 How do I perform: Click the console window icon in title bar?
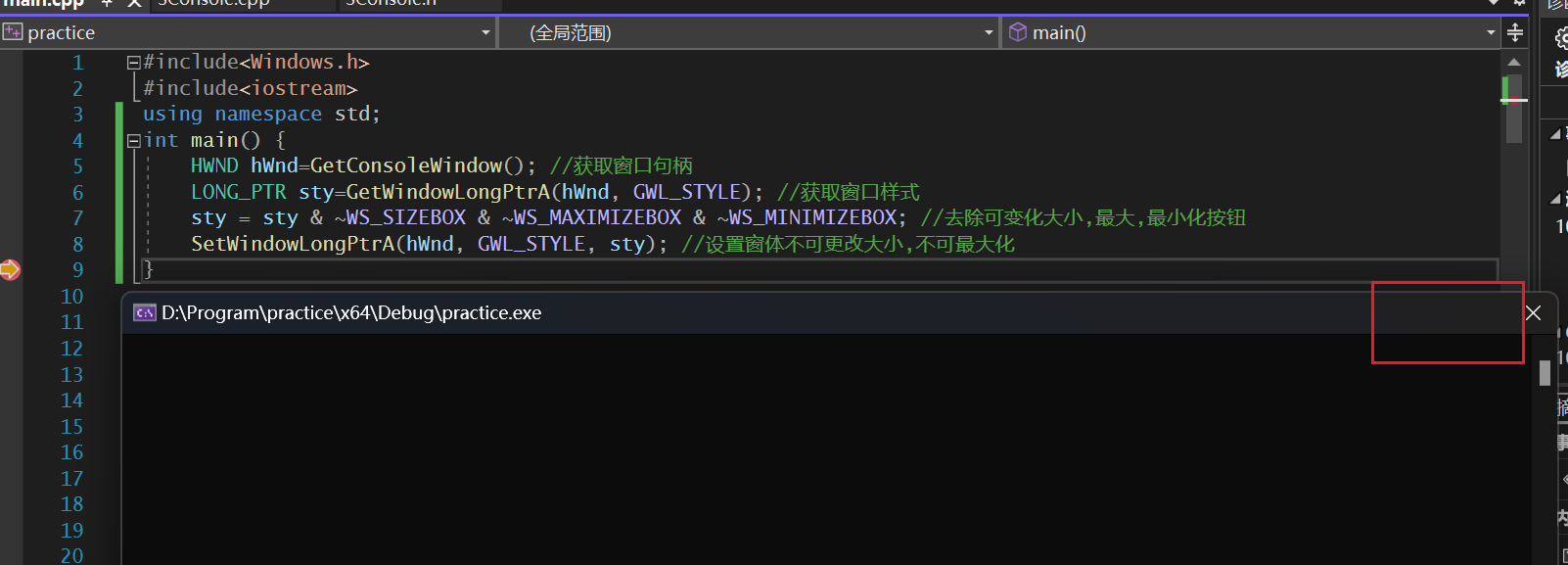[x=145, y=313]
